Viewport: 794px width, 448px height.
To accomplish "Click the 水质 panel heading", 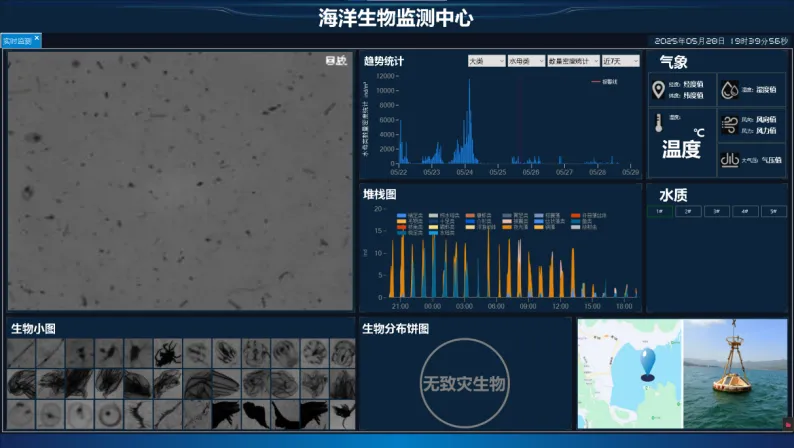I will (673, 195).
